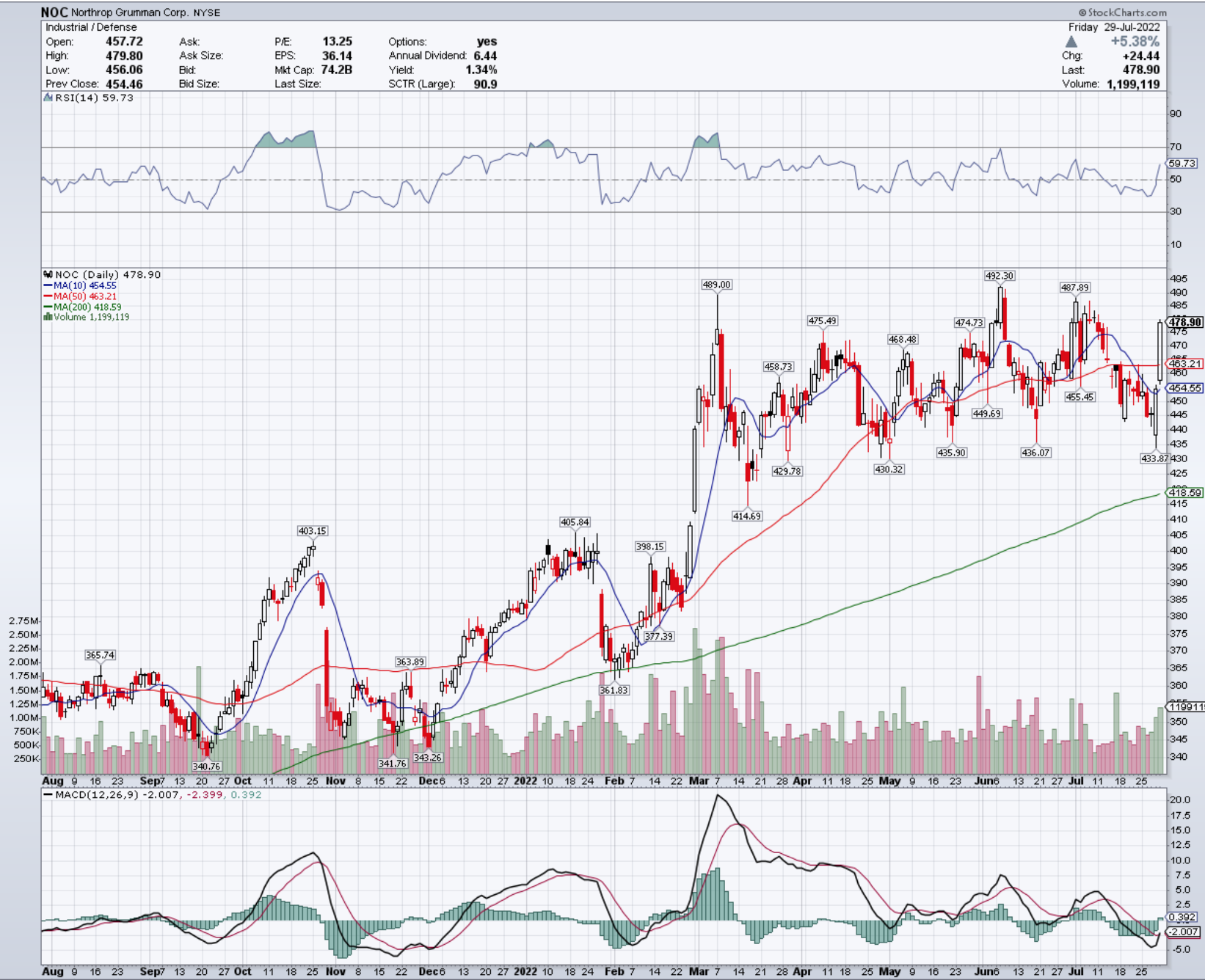
Task: Click the 463.21 MA(50) axis tag
Action: (x=1185, y=364)
